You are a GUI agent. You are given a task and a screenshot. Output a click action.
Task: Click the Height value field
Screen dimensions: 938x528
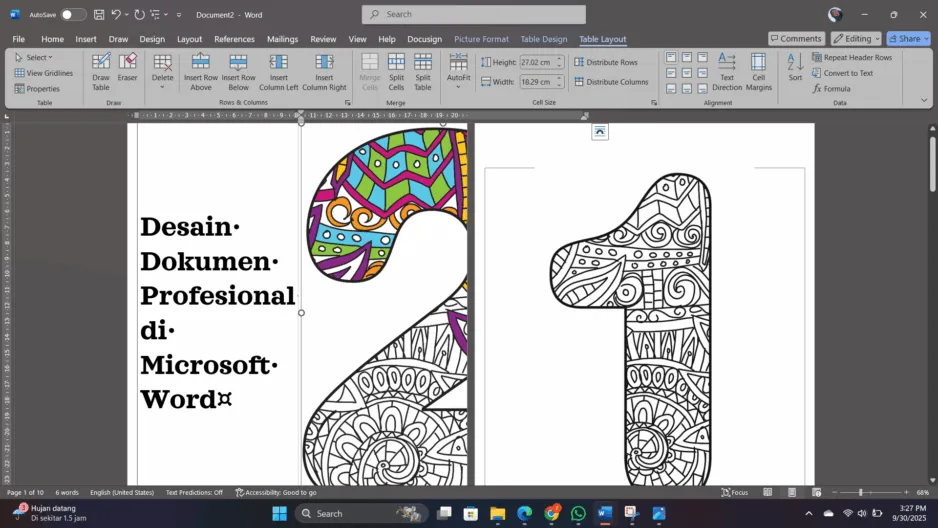537,62
